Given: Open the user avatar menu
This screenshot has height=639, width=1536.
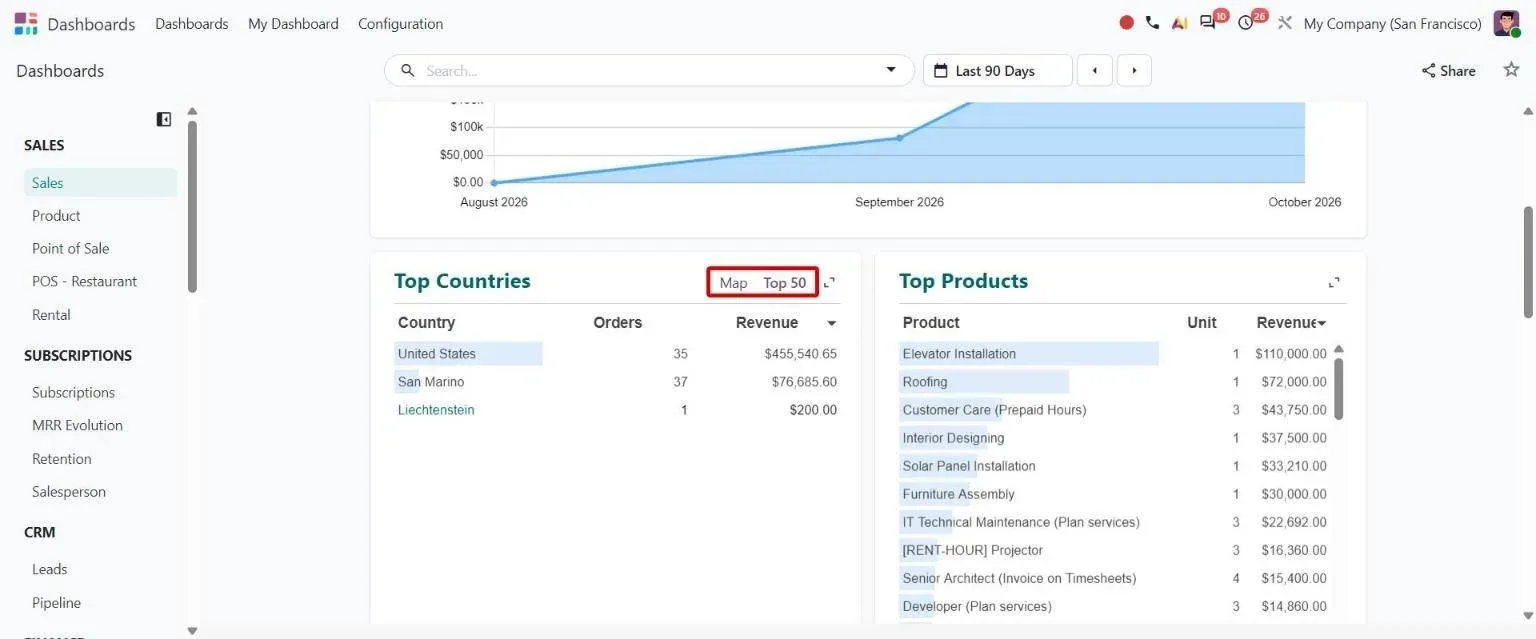Looking at the screenshot, I should point(1506,23).
